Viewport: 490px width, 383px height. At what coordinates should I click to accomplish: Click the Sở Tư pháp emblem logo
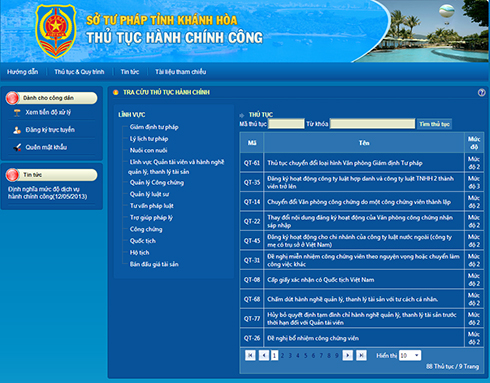tap(56, 31)
